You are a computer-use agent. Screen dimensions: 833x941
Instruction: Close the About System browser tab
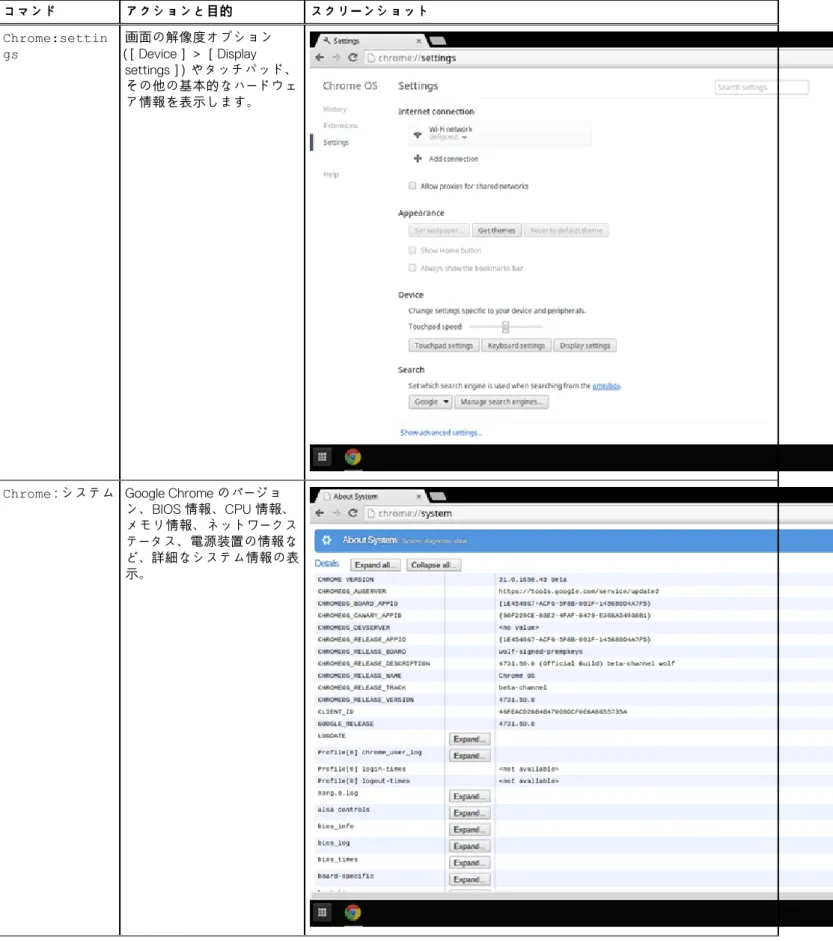coord(418,496)
